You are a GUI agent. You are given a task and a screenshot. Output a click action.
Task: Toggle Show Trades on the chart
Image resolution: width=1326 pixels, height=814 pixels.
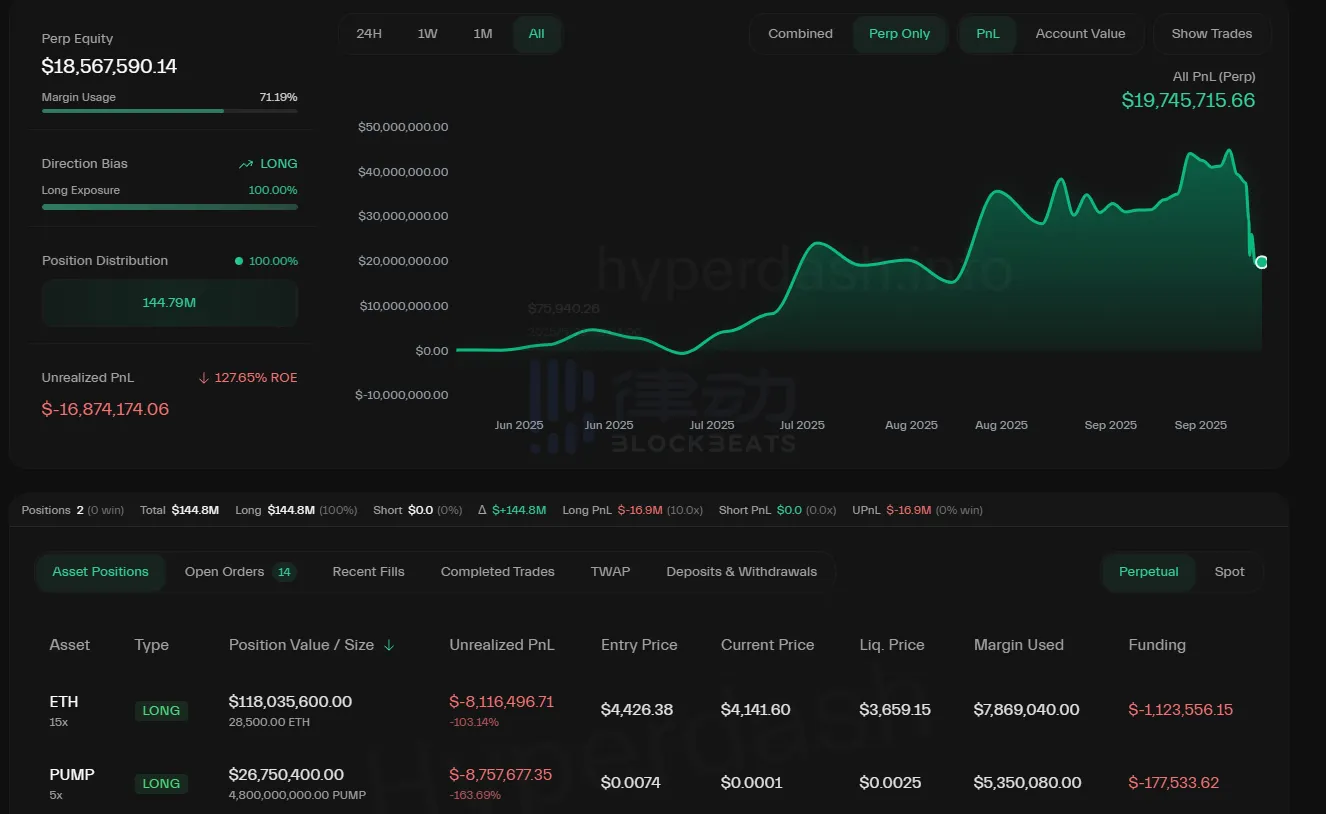[1212, 34]
